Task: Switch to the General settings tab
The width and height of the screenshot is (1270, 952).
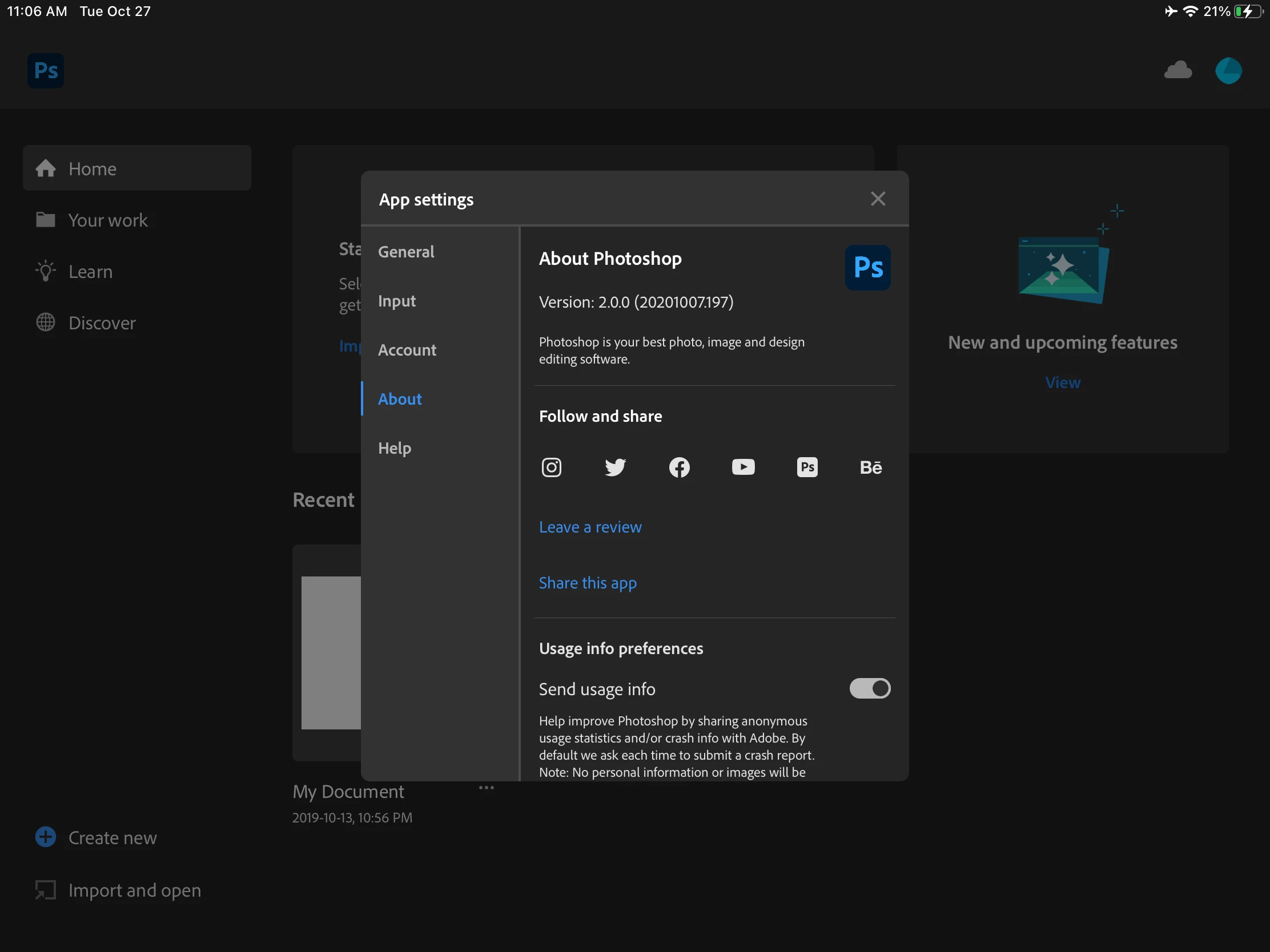Action: tap(406, 251)
